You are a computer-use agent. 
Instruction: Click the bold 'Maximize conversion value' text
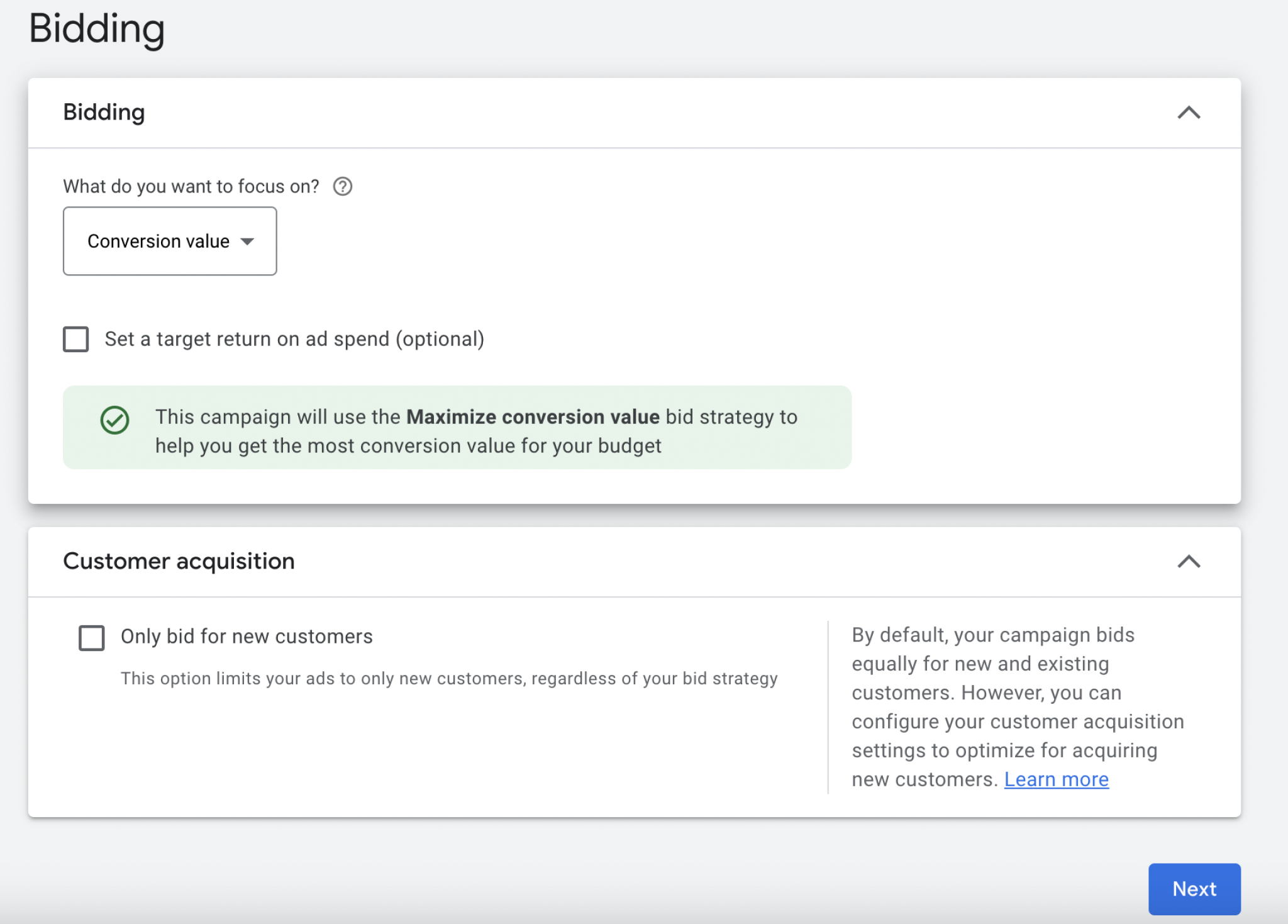[x=533, y=417]
